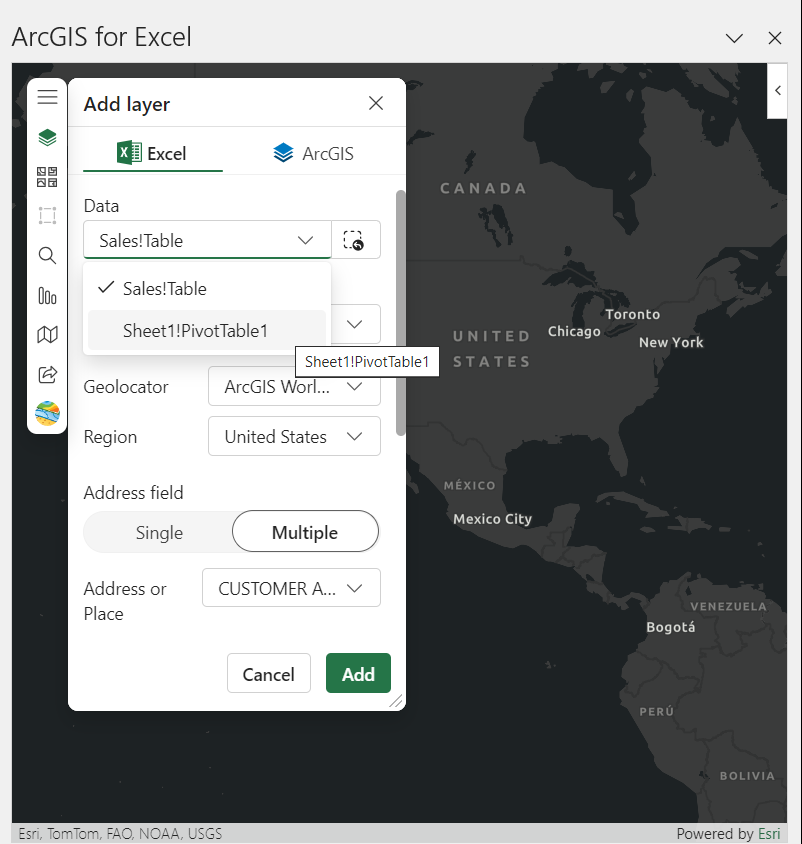802x844 pixels.
Task: Select Single address field option
Action: coord(159,532)
